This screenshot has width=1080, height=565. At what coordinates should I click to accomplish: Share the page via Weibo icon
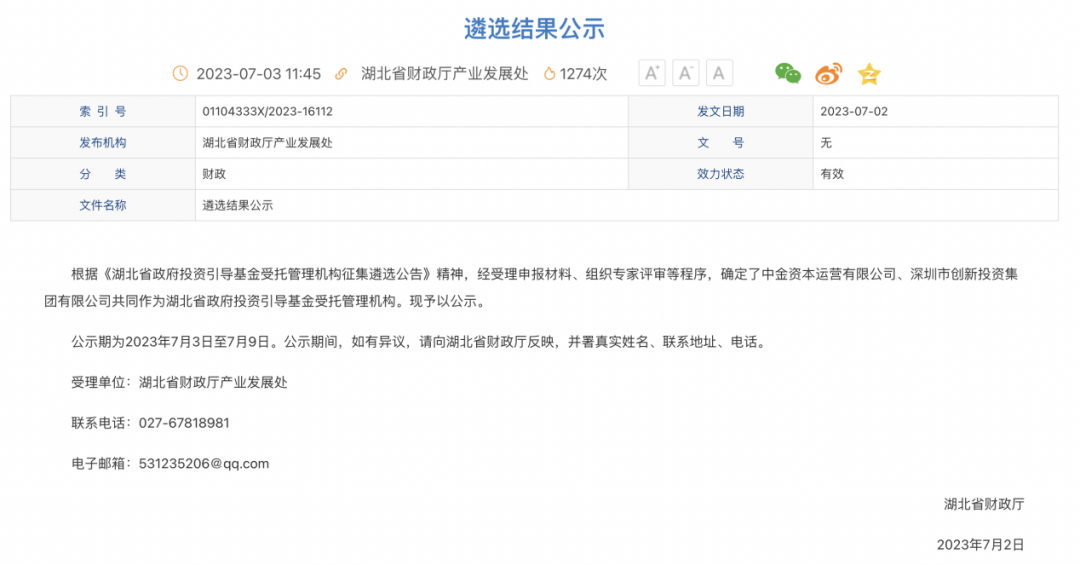828,73
